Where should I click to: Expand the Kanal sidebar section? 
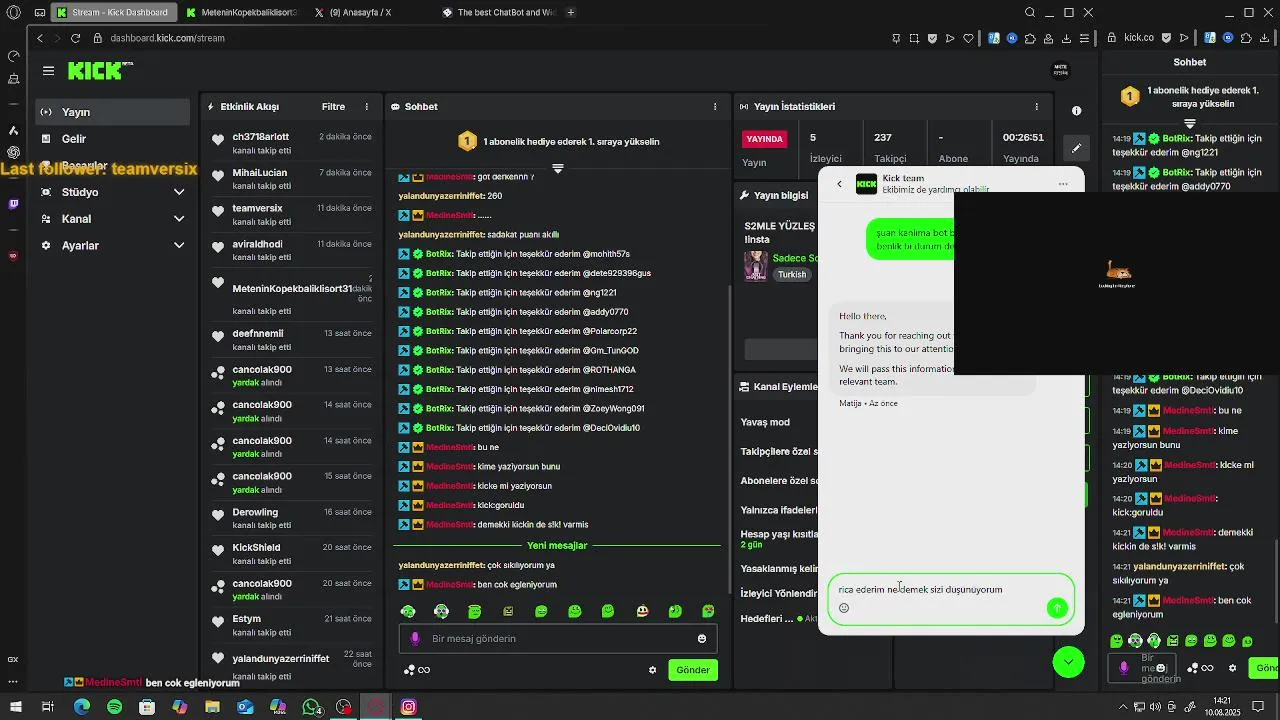tap(112, 219)
